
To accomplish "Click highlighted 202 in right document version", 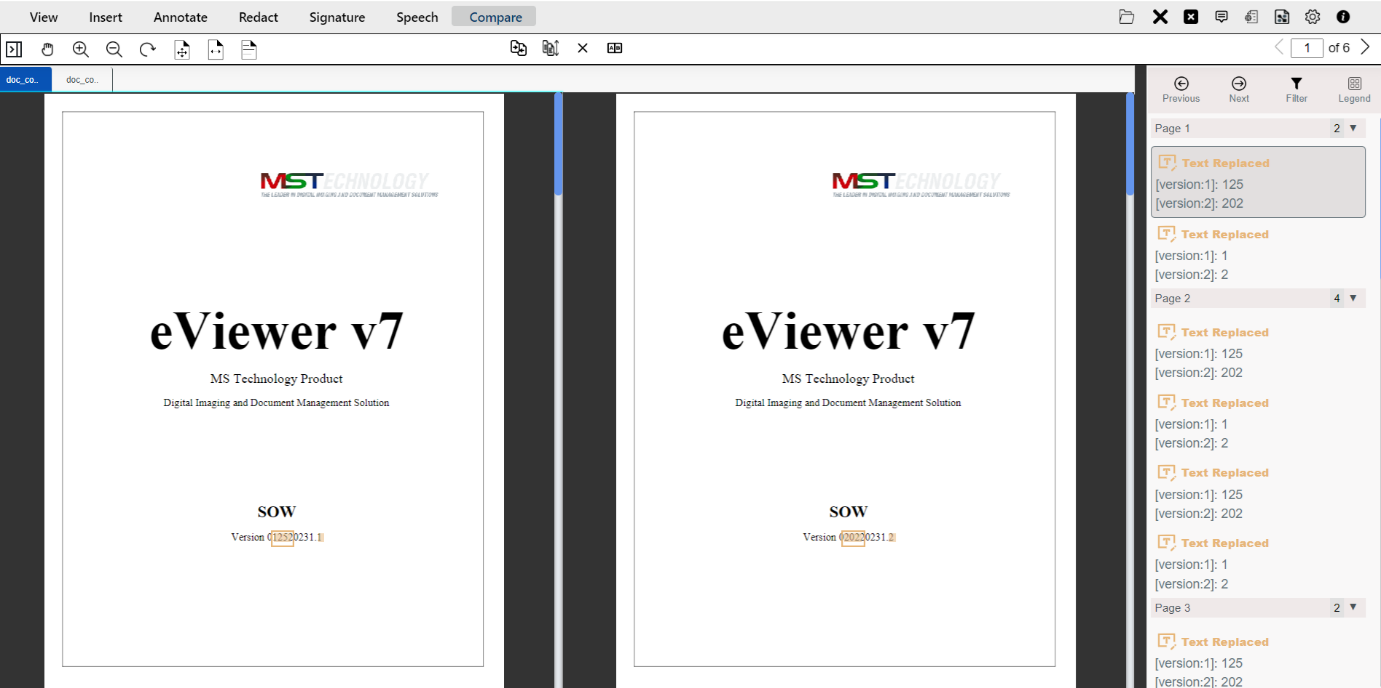I will point(853,538).
